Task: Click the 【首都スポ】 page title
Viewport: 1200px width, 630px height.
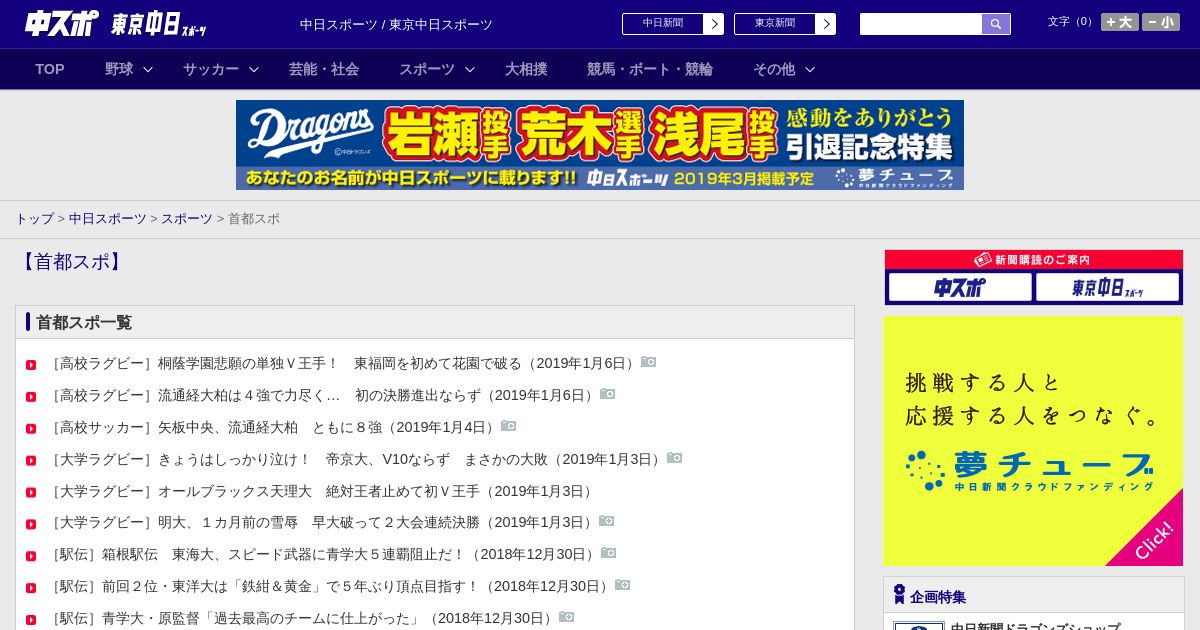Action: pos(70,262)
